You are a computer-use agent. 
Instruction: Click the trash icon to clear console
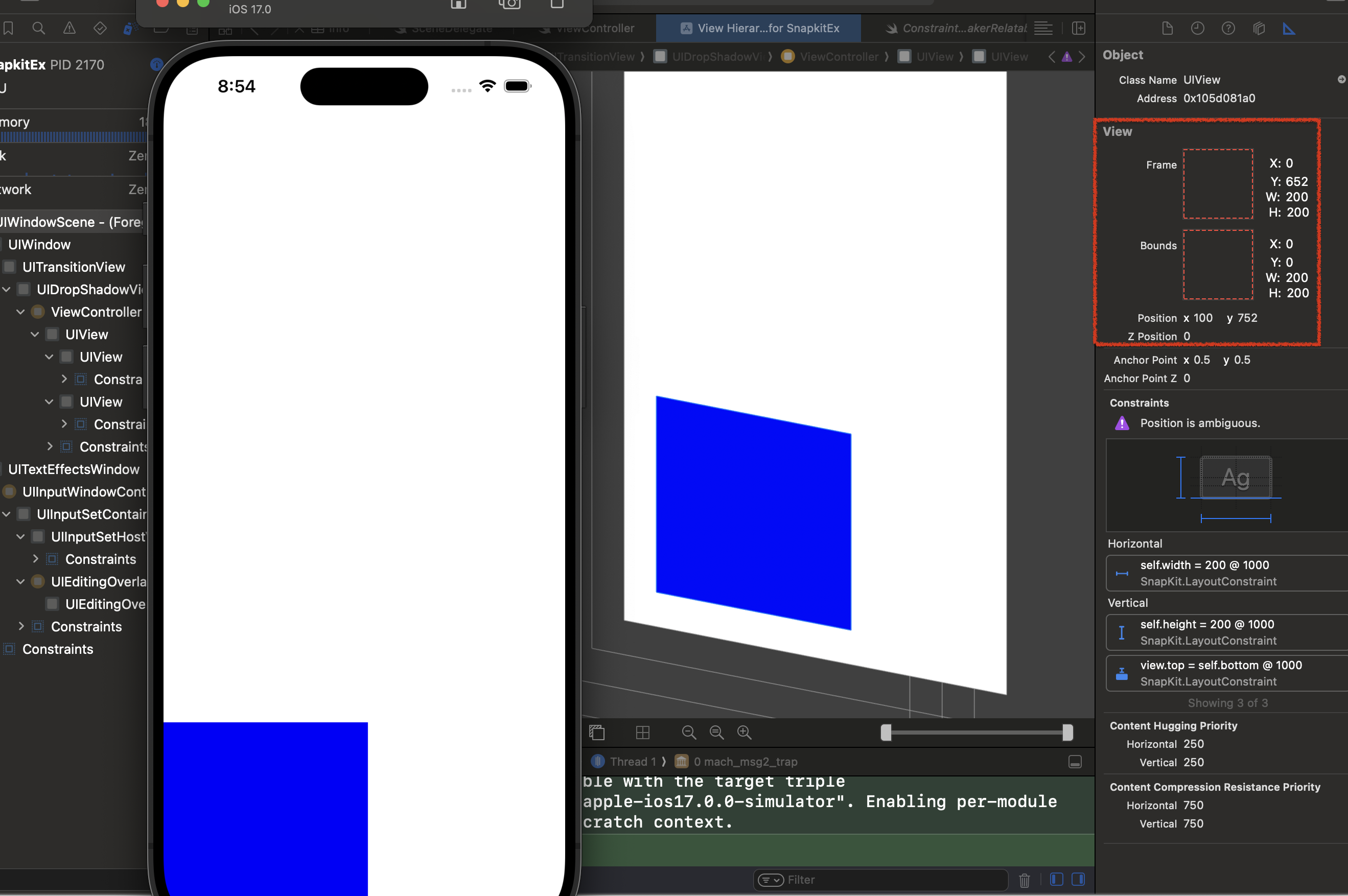[x=1025, y=880]
